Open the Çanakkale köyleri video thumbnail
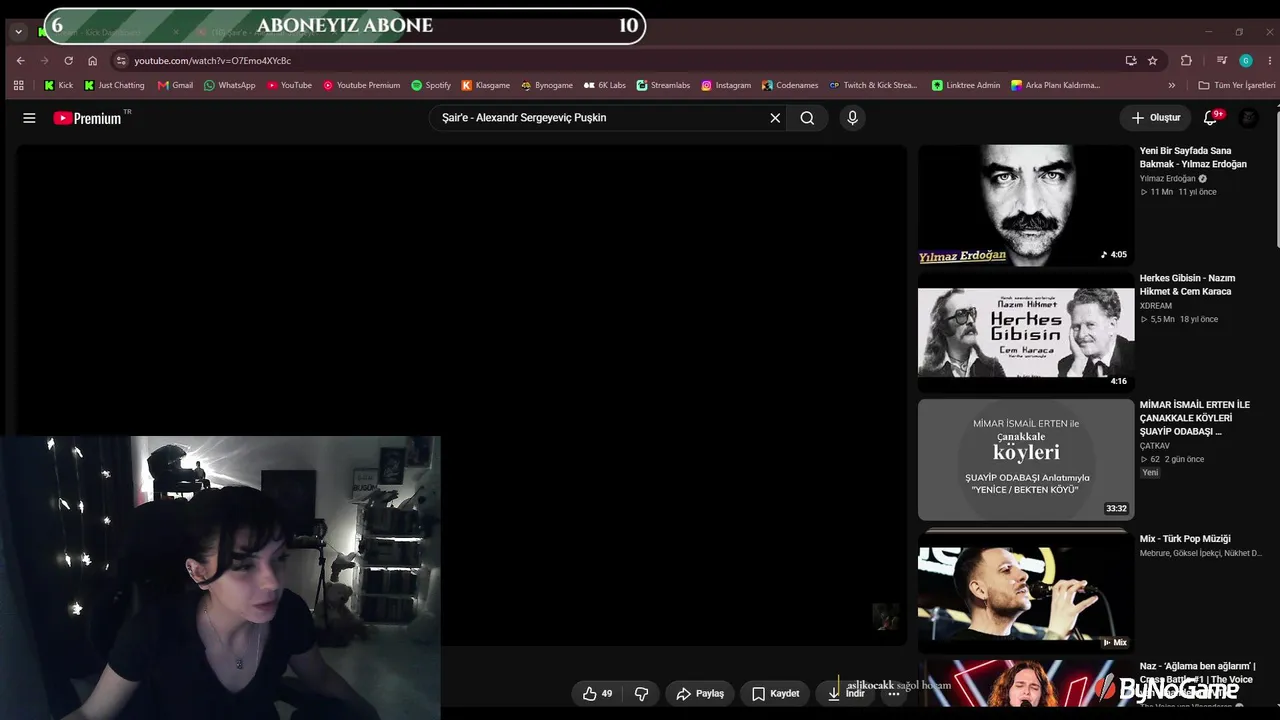Image resolution: width=1280 pixels, height=720 pixels. click(x=1026, y=460)
